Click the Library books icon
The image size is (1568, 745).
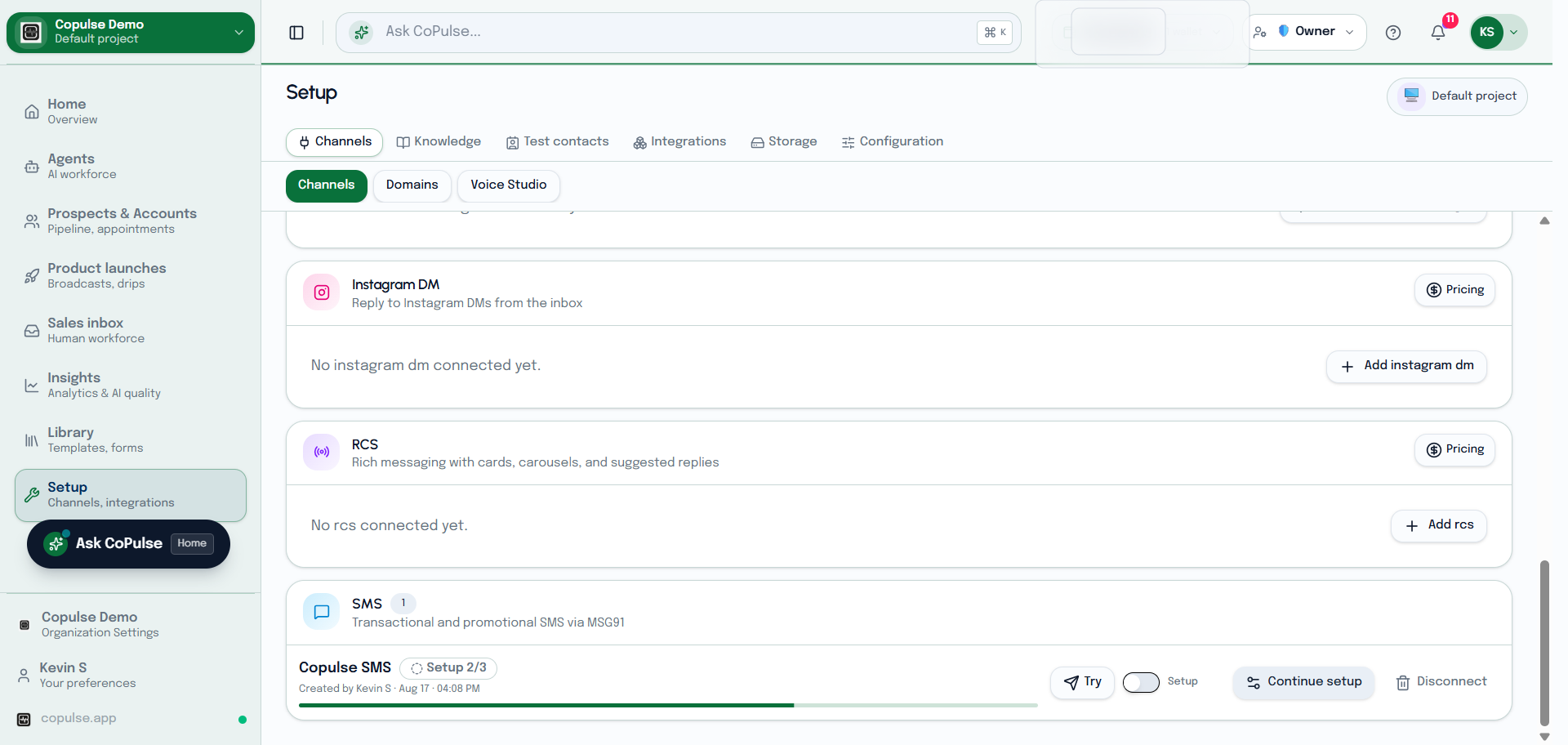(x=31, y=440)
